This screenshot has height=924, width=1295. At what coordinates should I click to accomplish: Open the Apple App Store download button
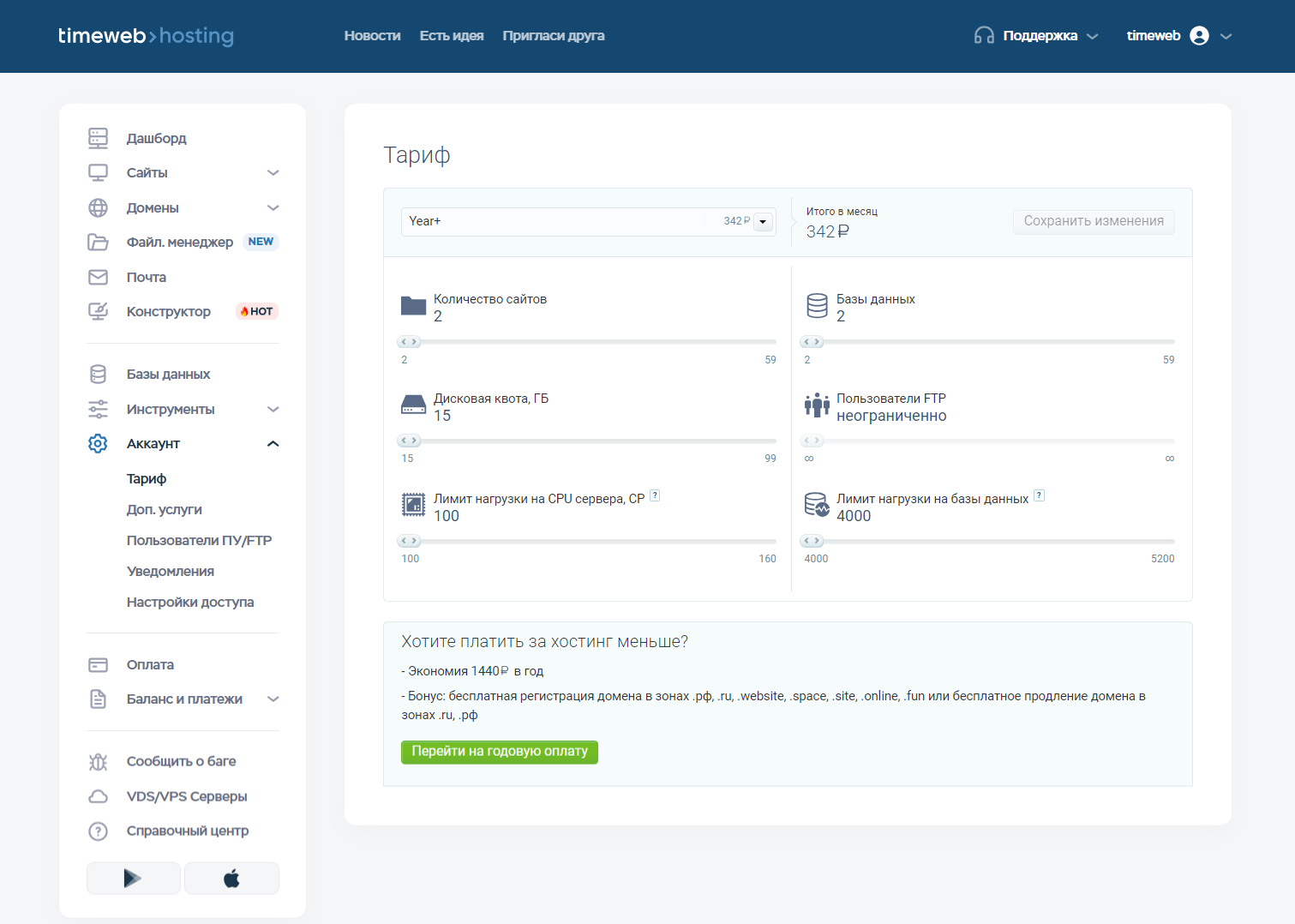pos(231,878)
